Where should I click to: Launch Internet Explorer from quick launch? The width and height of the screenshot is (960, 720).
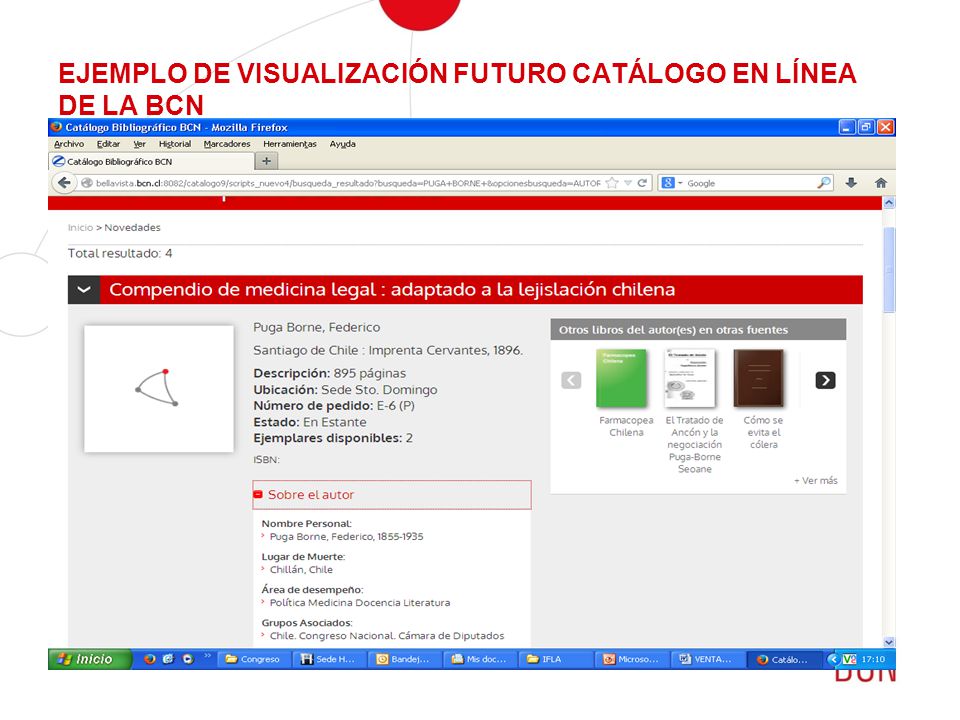point(168,659)
